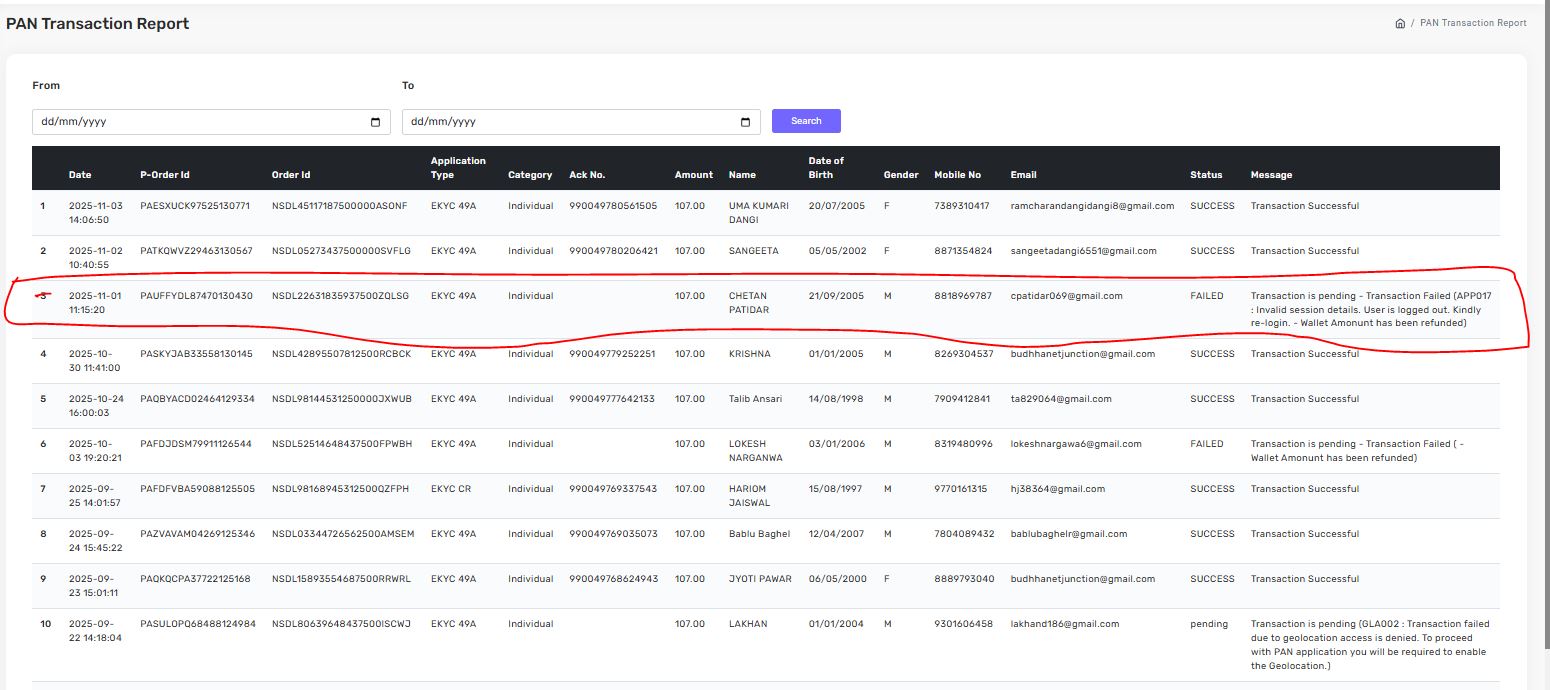The height and width of the screenshot is (690, 1550).
Task: Click the P-Order Id column header
Action: click(165, 175)
